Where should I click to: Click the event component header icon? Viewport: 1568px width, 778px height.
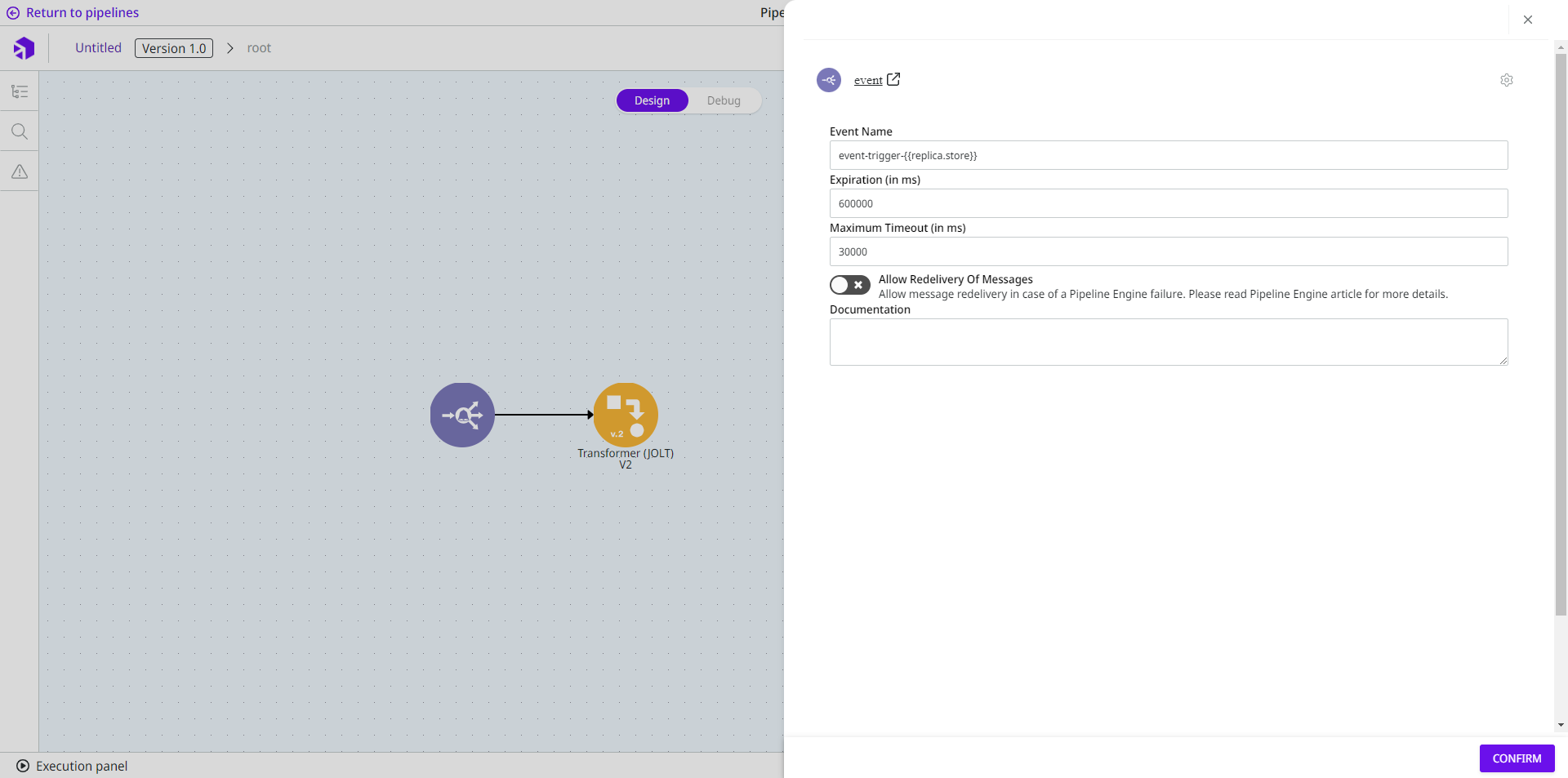(x=829, y=80)
